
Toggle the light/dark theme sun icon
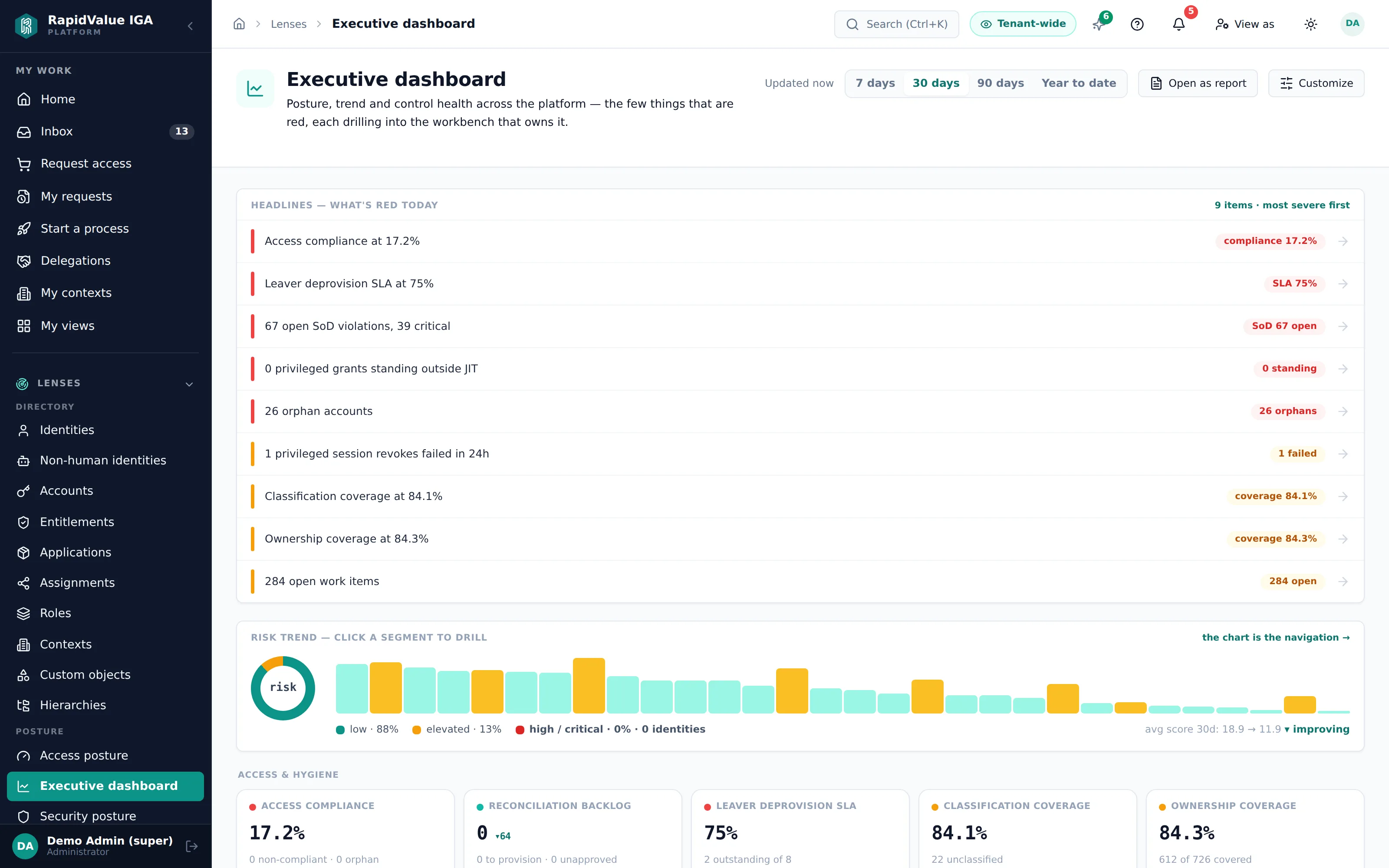pos(1310,24)
